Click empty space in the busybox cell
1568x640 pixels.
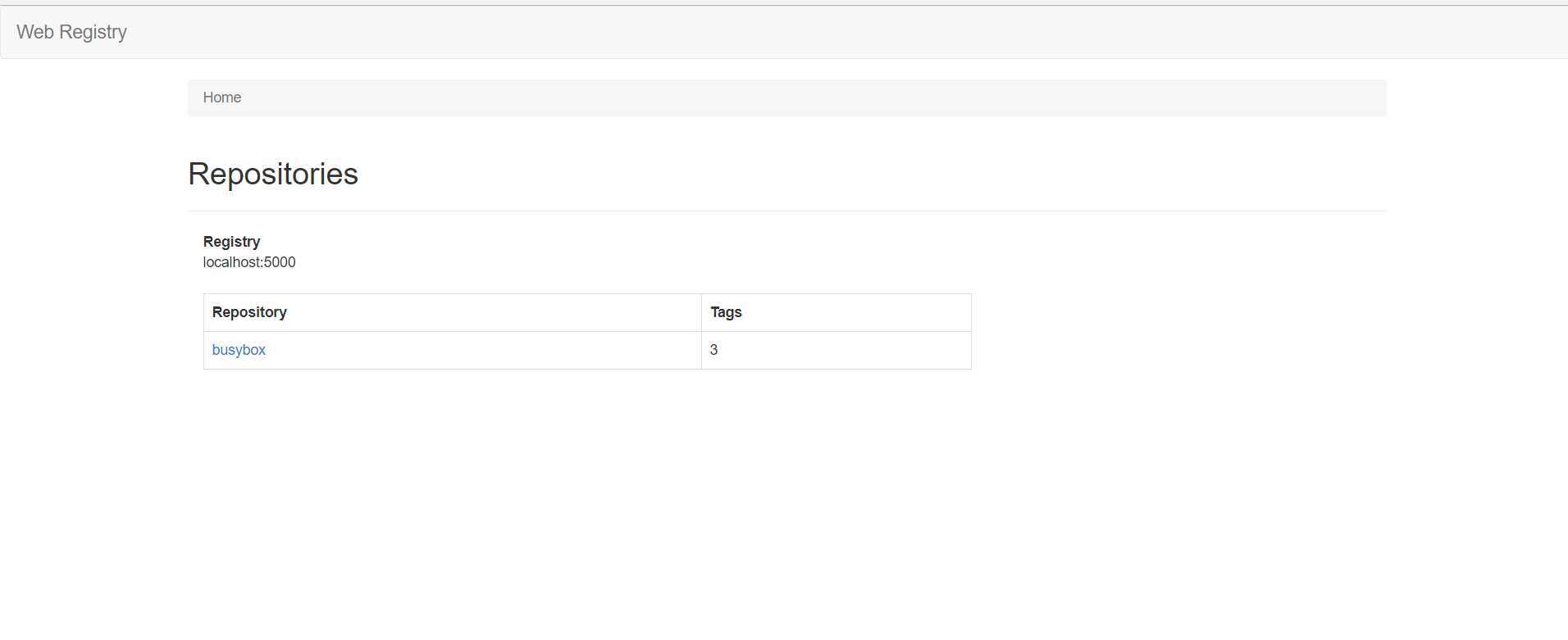[492, 350]
